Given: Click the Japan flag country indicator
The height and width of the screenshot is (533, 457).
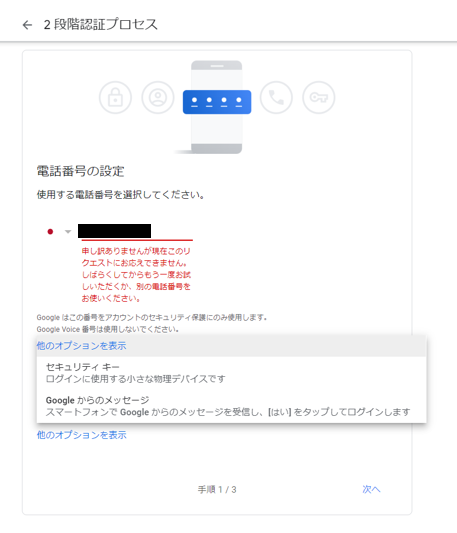Looking at the screenshot, I should 50,232.
